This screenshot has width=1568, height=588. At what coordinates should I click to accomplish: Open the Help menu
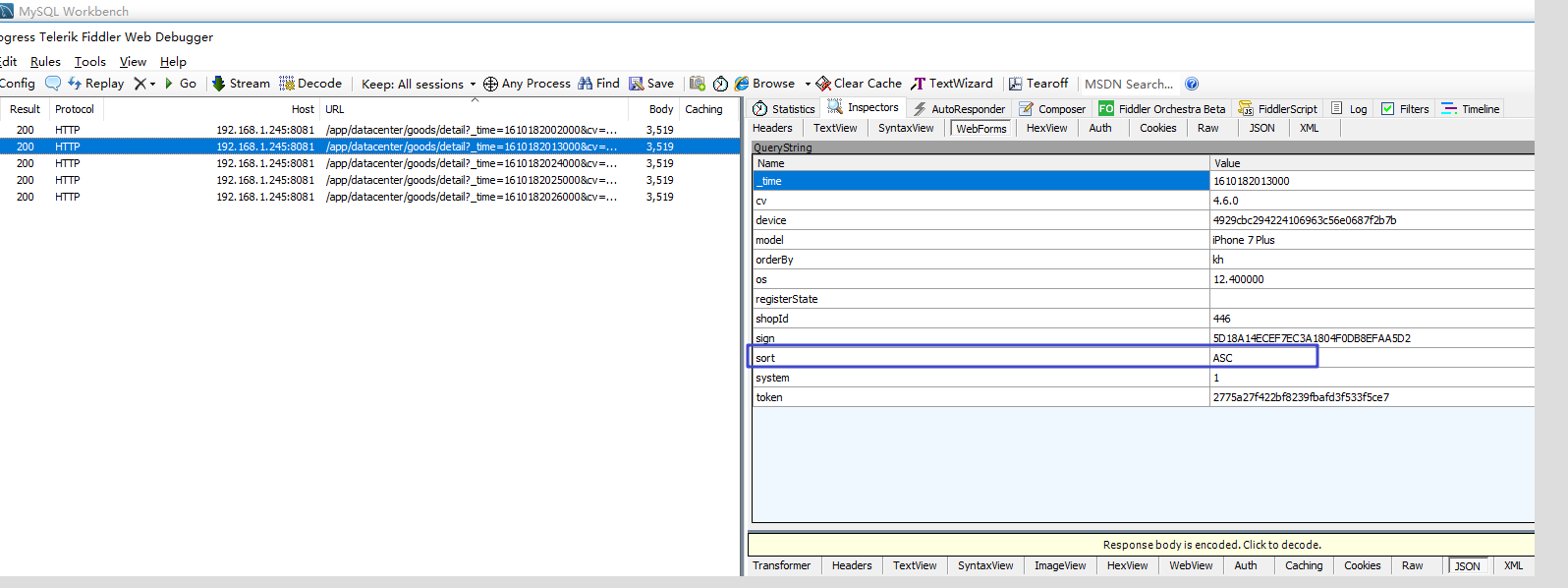pyautogui.click(x=173, y=61)
